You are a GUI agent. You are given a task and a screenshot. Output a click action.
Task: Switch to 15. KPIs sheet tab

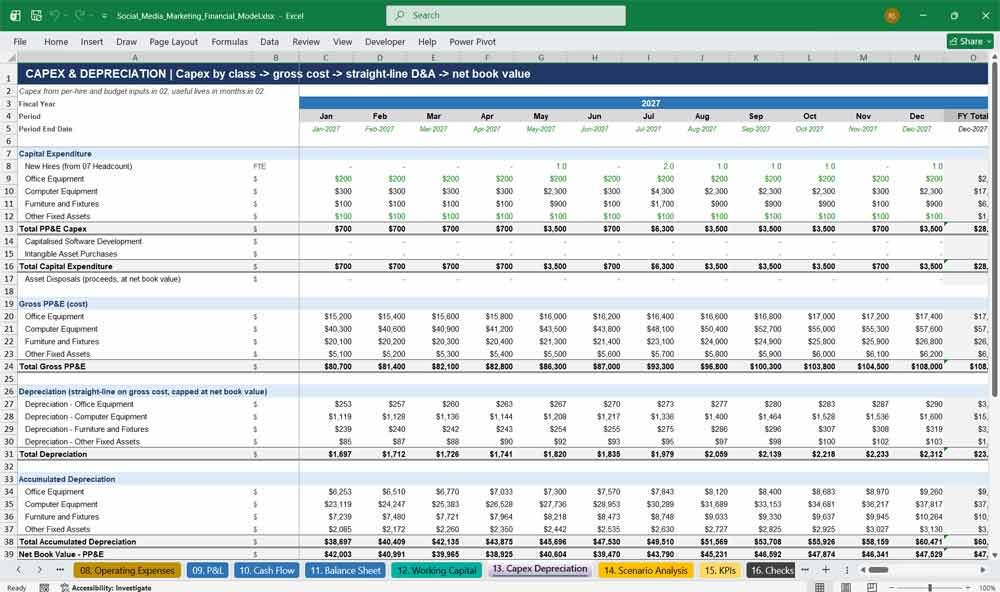coord(720,570)
